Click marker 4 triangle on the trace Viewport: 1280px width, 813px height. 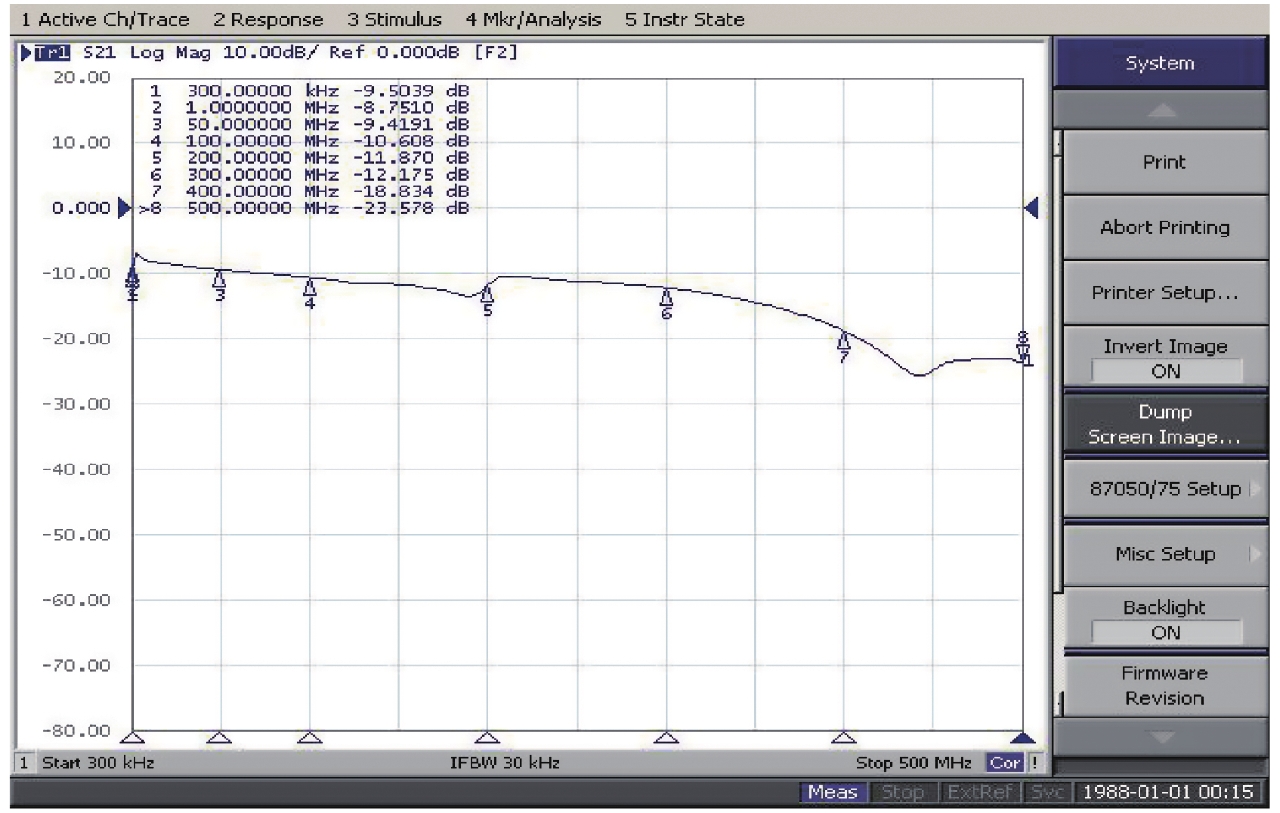click(310, 287)
